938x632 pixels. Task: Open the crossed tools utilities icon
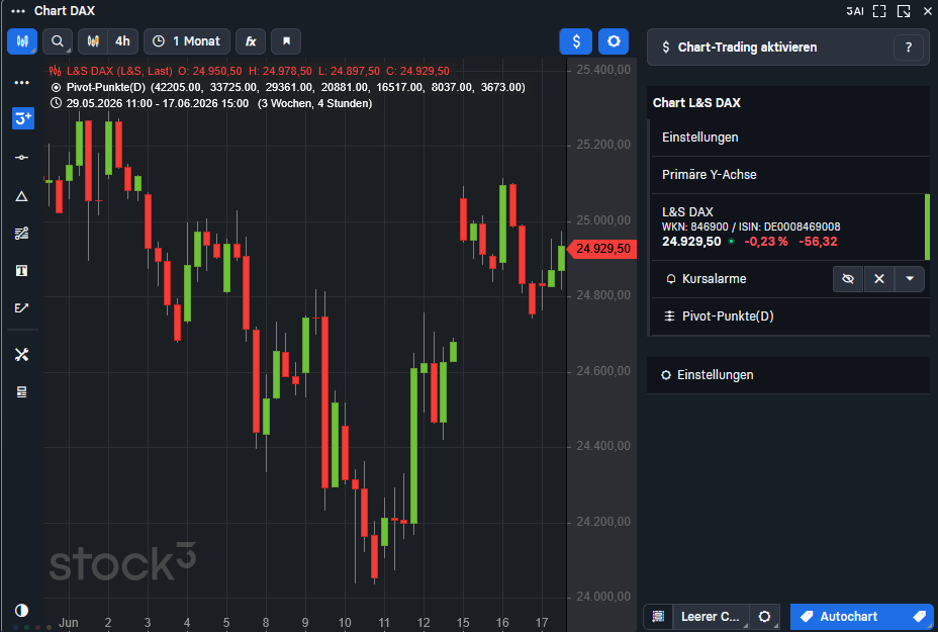(22, 355)
